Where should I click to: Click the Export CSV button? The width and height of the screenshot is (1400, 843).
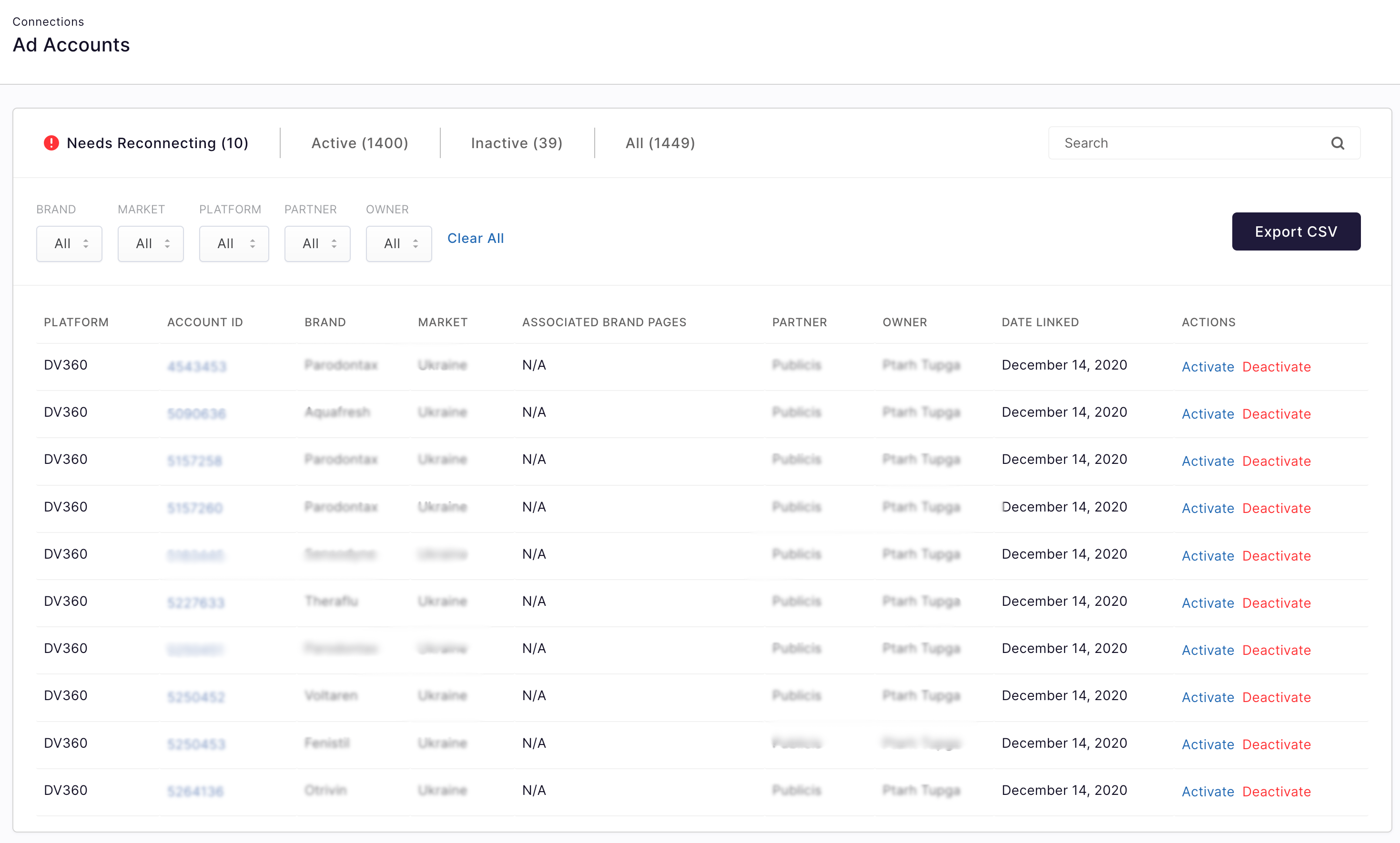(x=1296, y=232)
